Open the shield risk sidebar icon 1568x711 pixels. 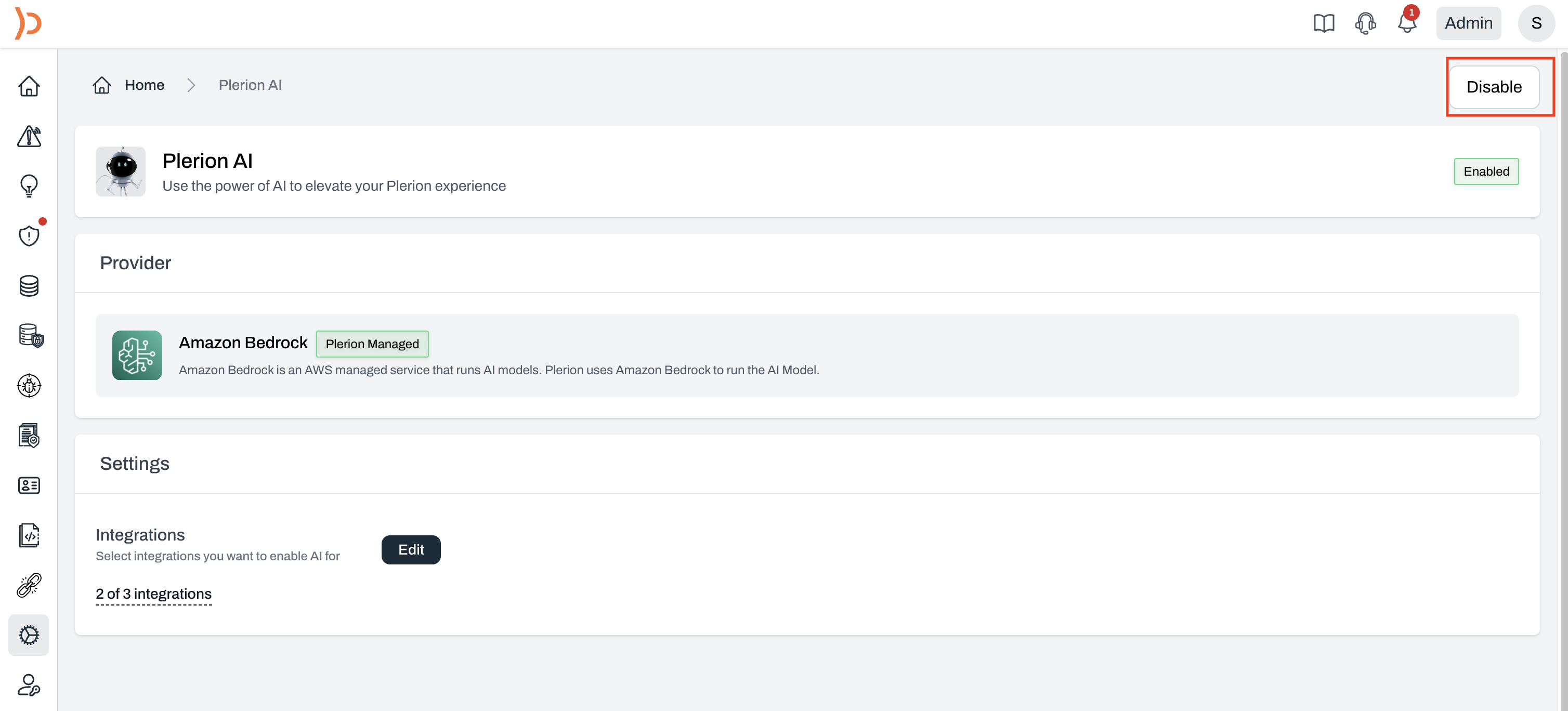(29, 235)
